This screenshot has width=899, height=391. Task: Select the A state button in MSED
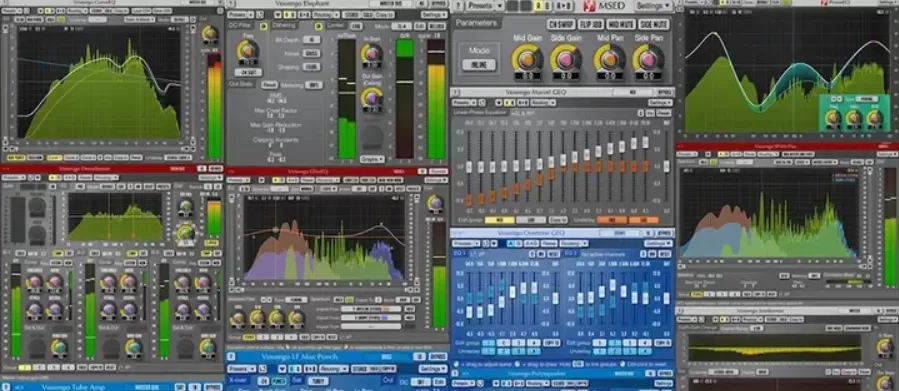[539, 6]
